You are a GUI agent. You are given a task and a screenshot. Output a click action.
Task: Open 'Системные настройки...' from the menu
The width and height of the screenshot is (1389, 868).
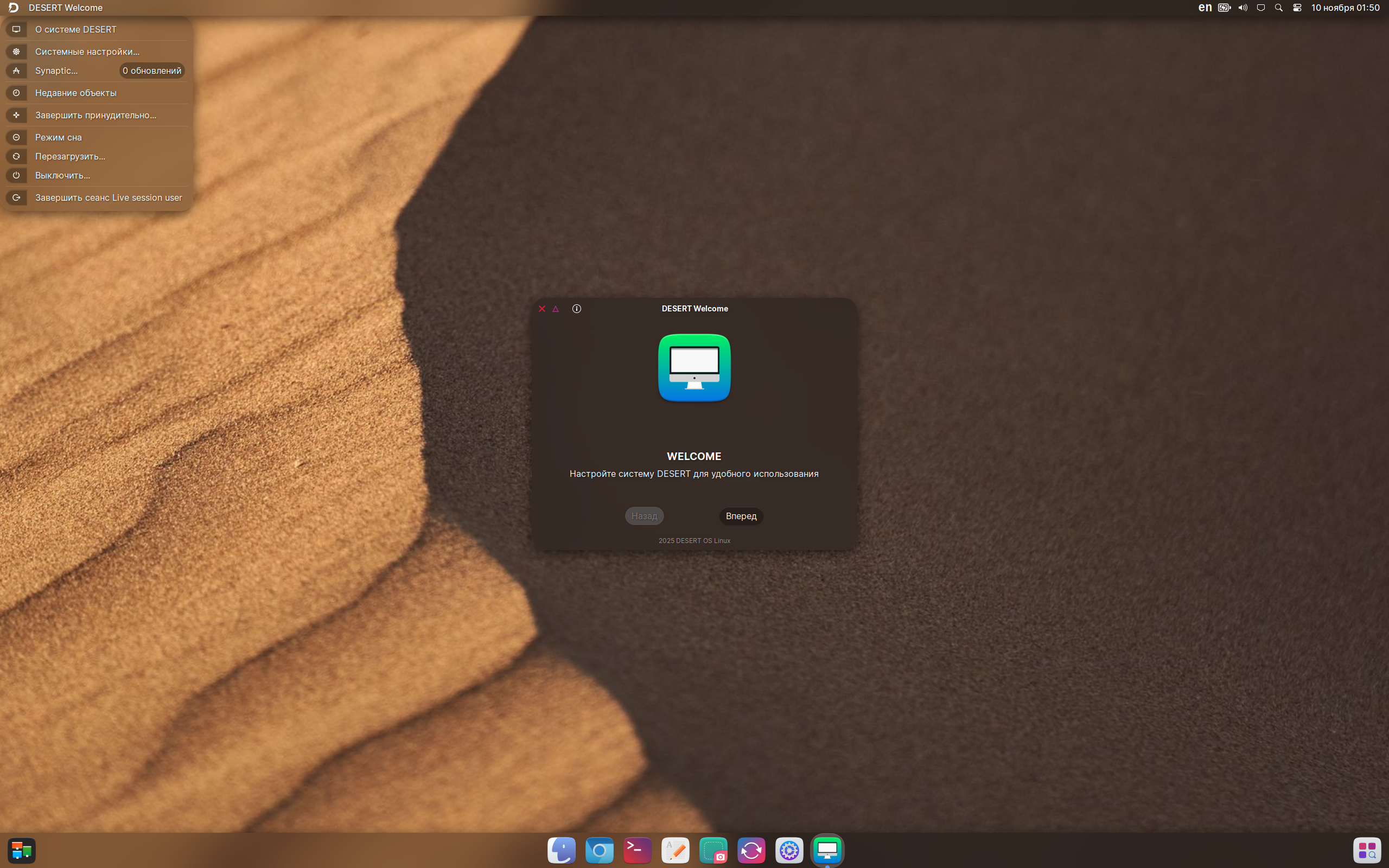pos(97,52)
